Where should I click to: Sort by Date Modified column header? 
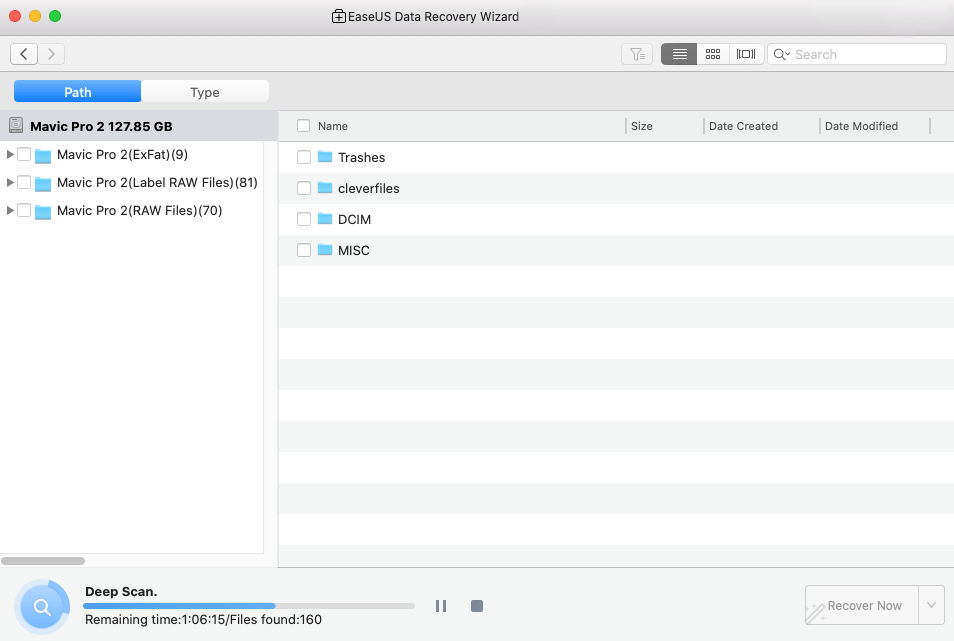pyautogui.click(x=862, y=126)
